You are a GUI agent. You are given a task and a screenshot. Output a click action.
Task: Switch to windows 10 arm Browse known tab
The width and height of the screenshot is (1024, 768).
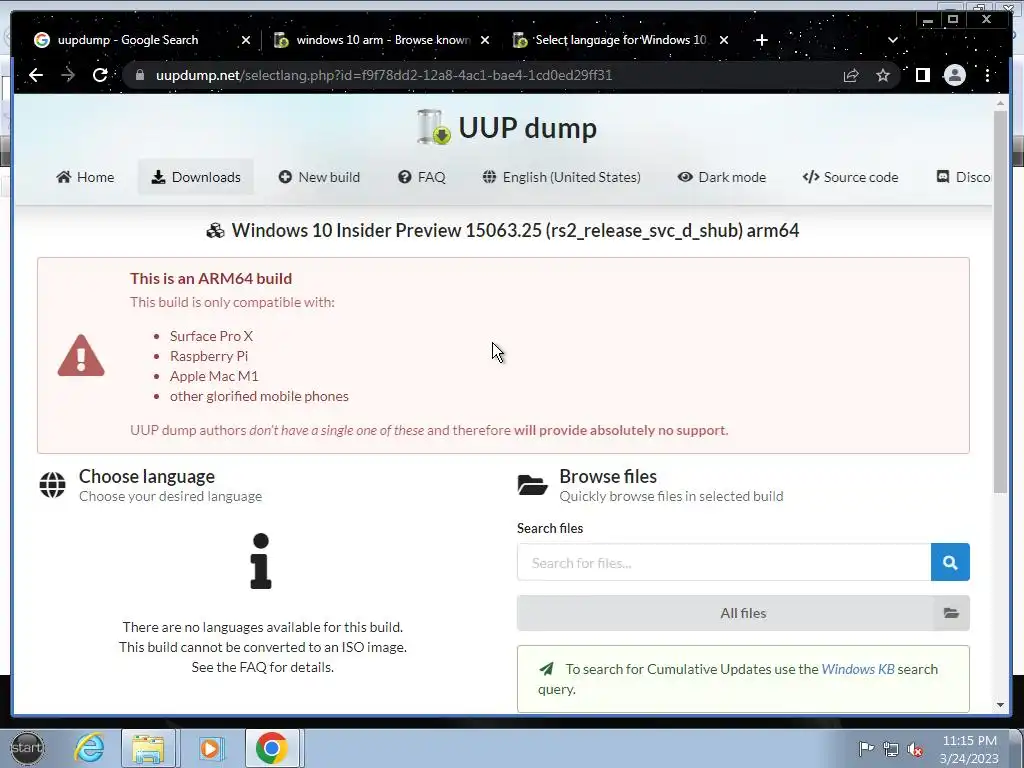pos(383,40)
